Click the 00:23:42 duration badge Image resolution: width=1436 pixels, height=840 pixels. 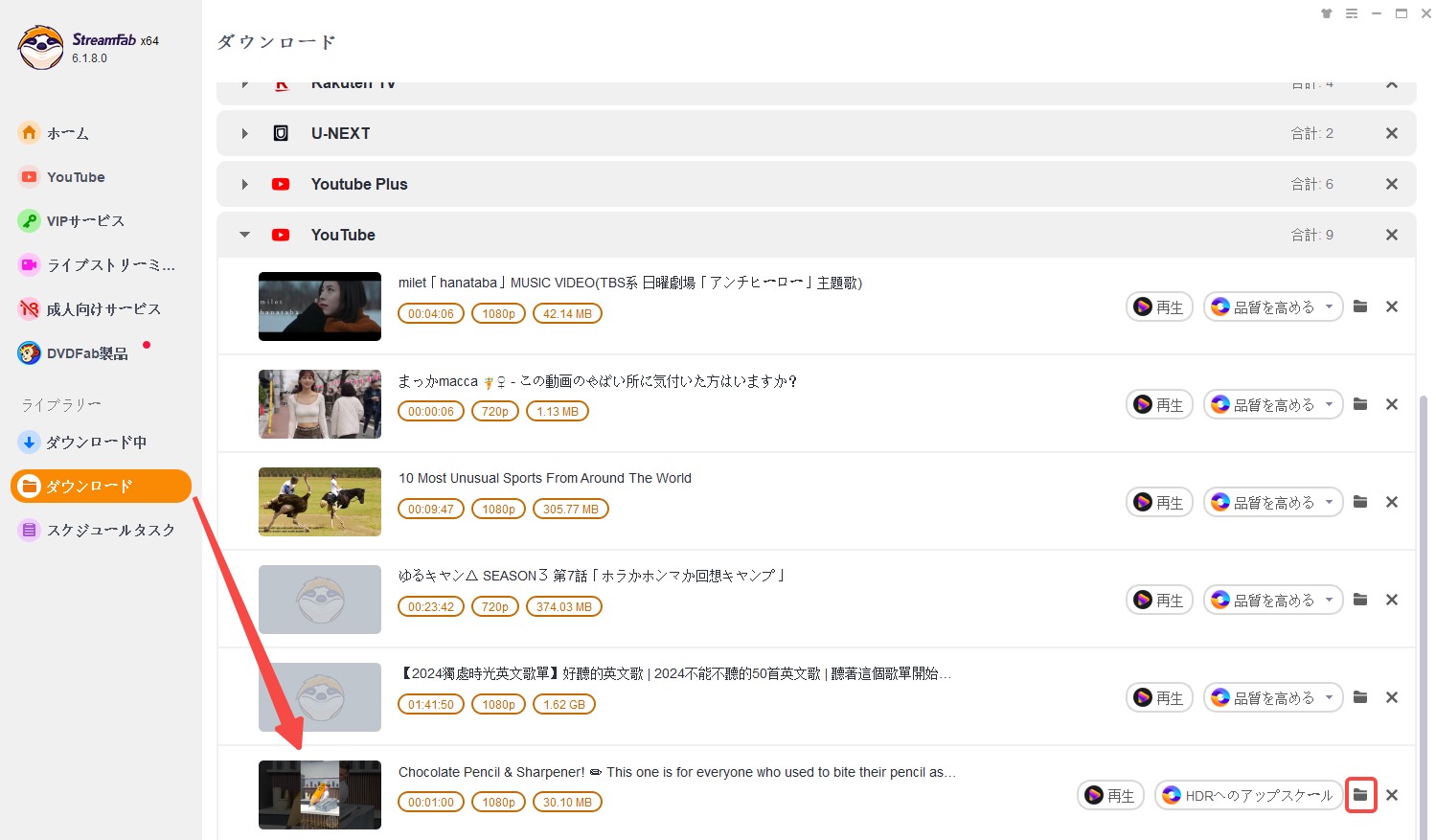click(x=431, y=606)
